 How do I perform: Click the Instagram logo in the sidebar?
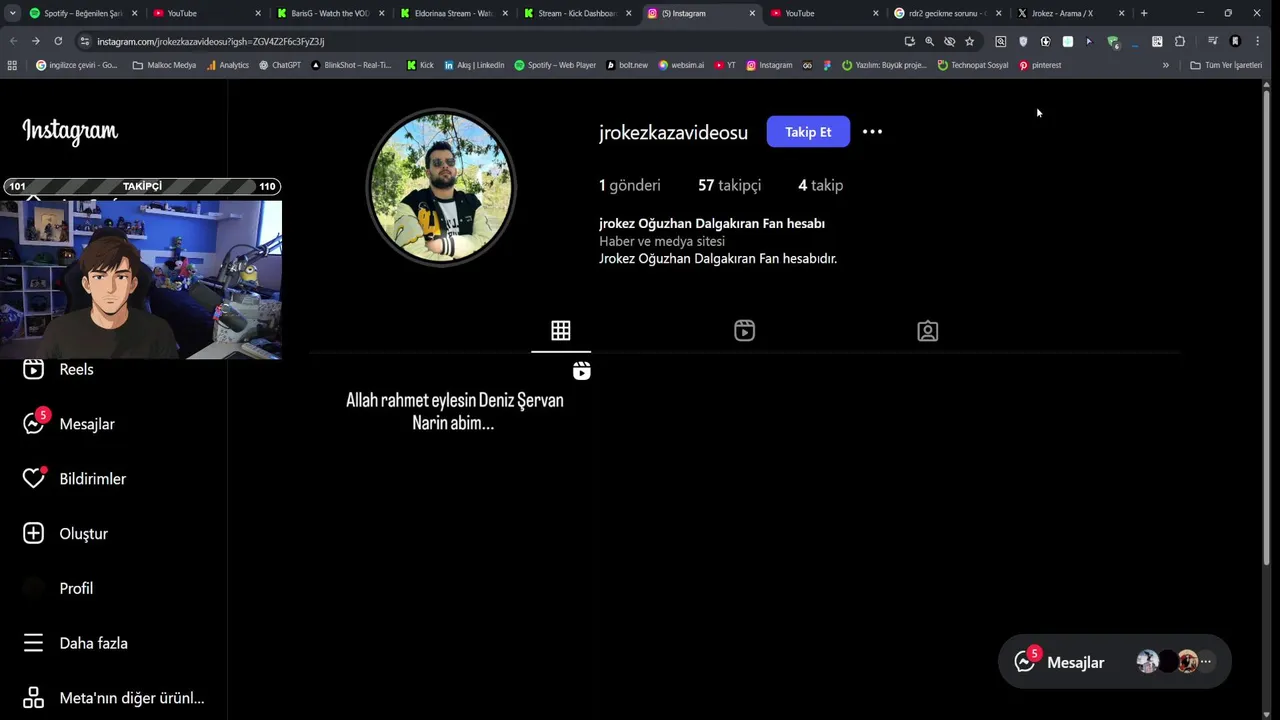[70, 131]
